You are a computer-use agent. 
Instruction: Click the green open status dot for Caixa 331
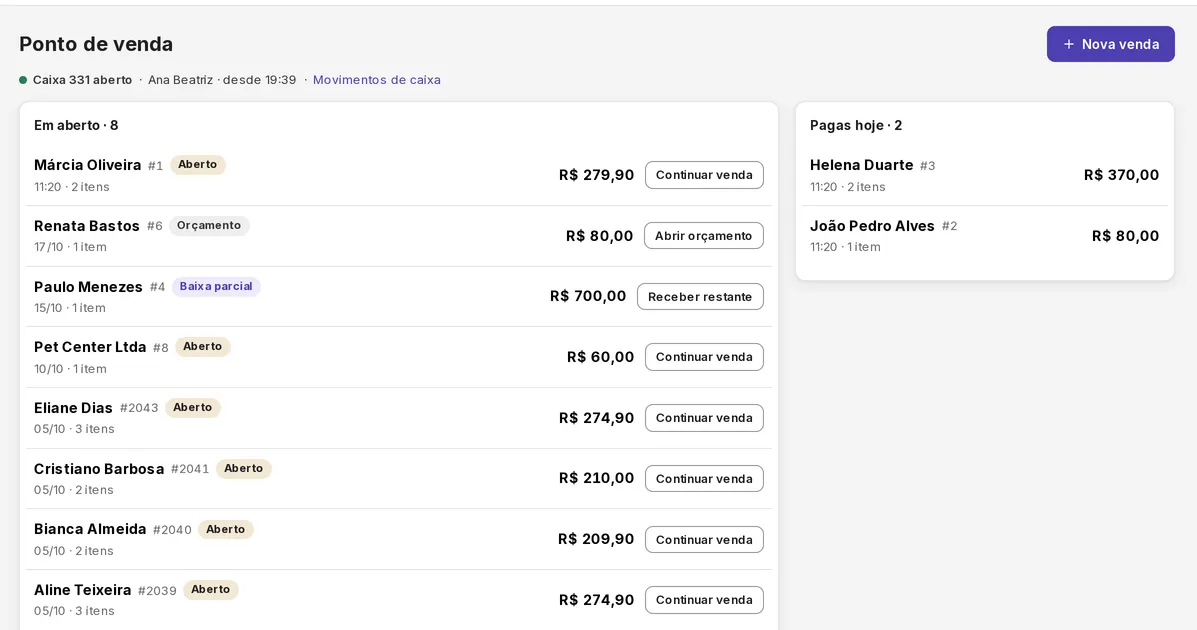pos(23,79)
